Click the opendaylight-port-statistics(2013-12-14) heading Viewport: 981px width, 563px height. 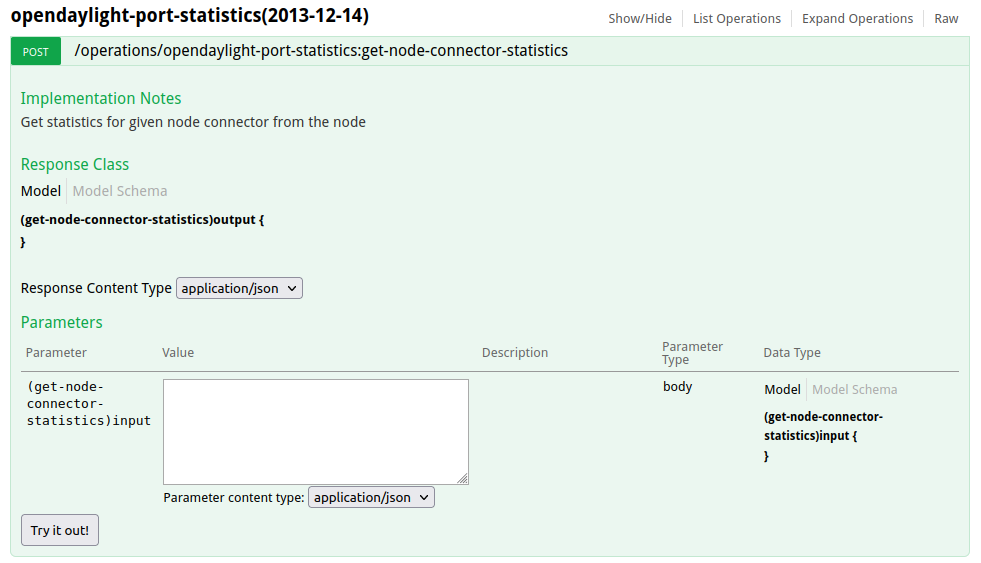click(x=189, y=17)
